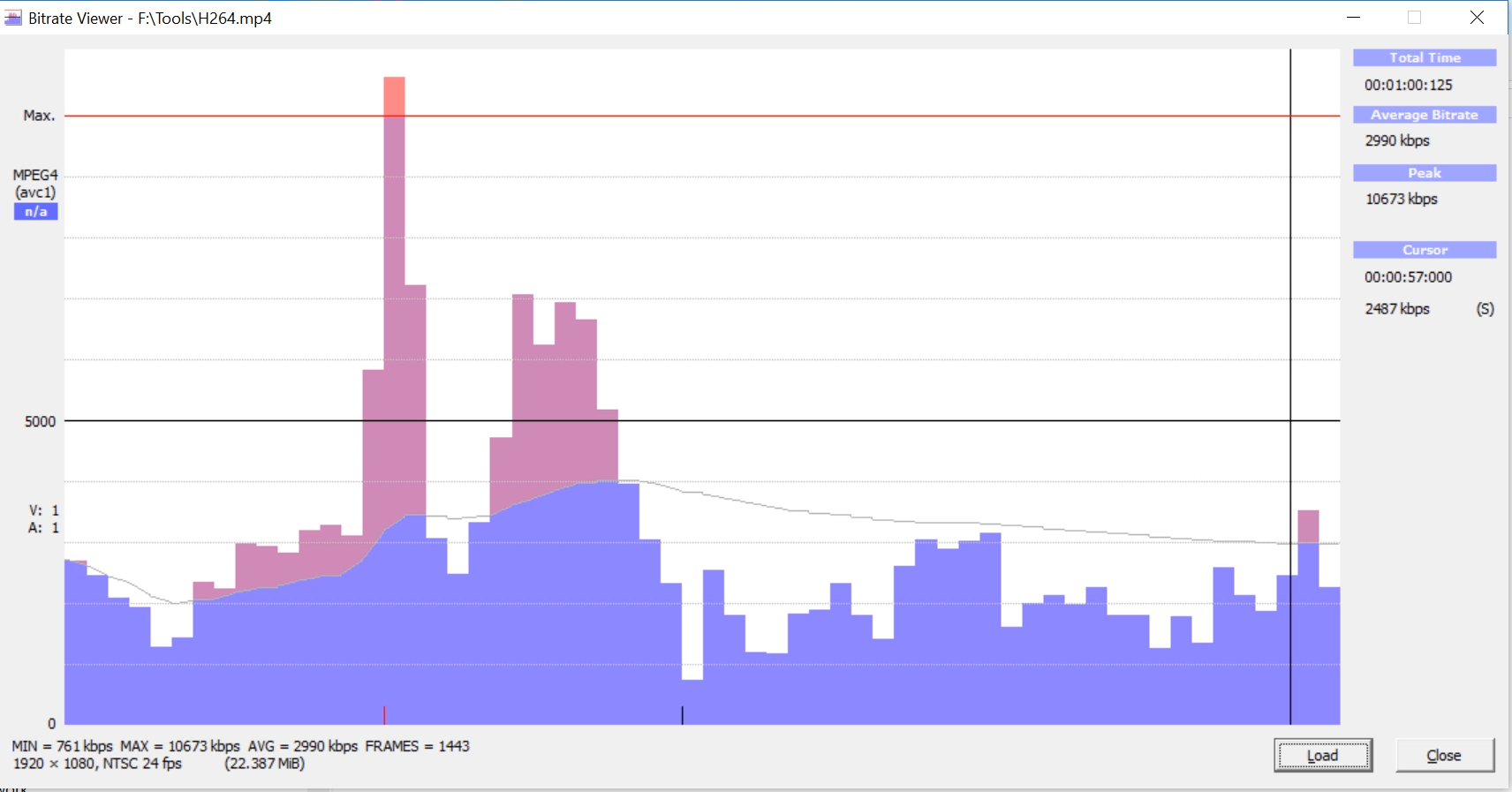Minimize the Bitrate Viewer window
1512x792 pixels.
(1353, 18)
